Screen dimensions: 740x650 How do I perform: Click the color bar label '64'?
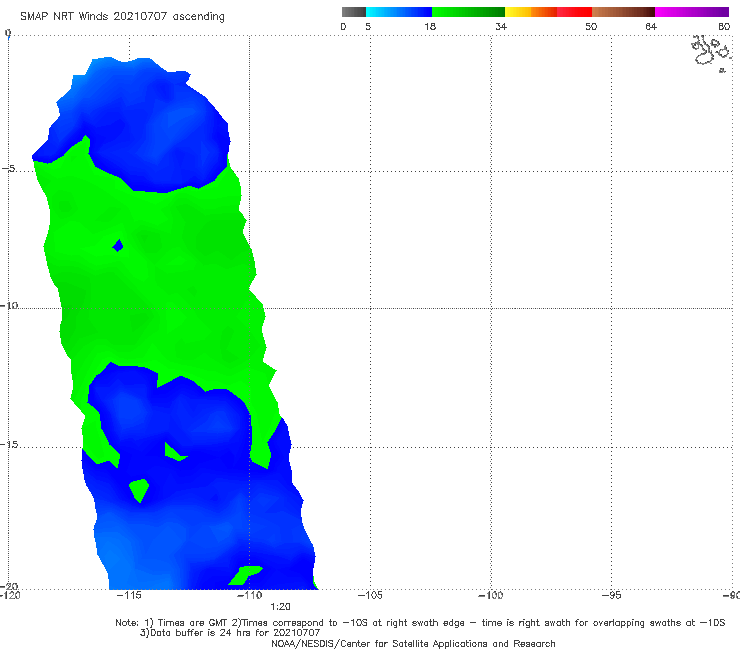point(651,27)
